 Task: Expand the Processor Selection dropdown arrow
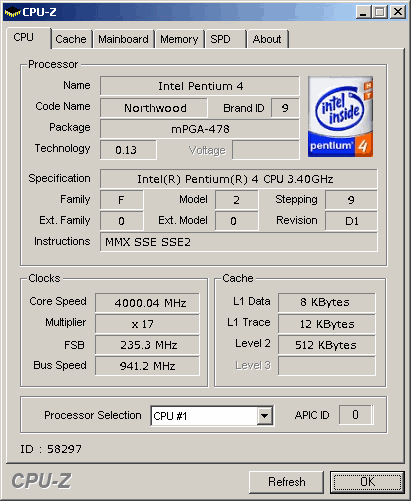[265, 416]
